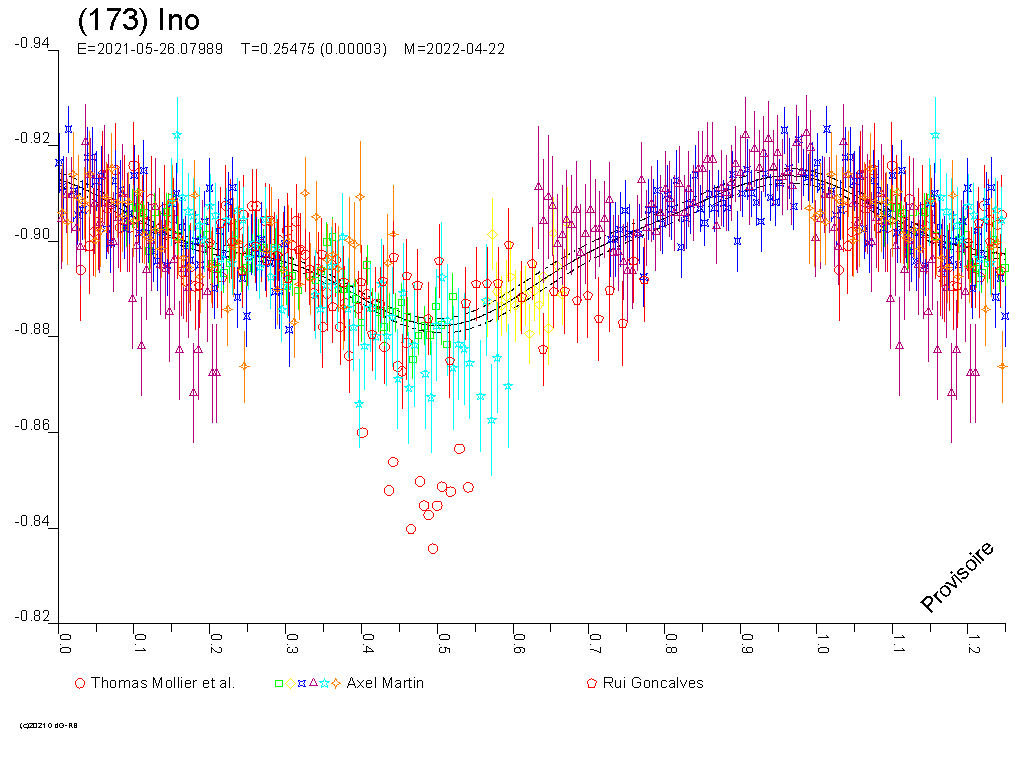Viewport: 1024px width, 768px height.
Task: Click the purple triangle legend marker
Action: pyautogui.click(x=313, y=683)
